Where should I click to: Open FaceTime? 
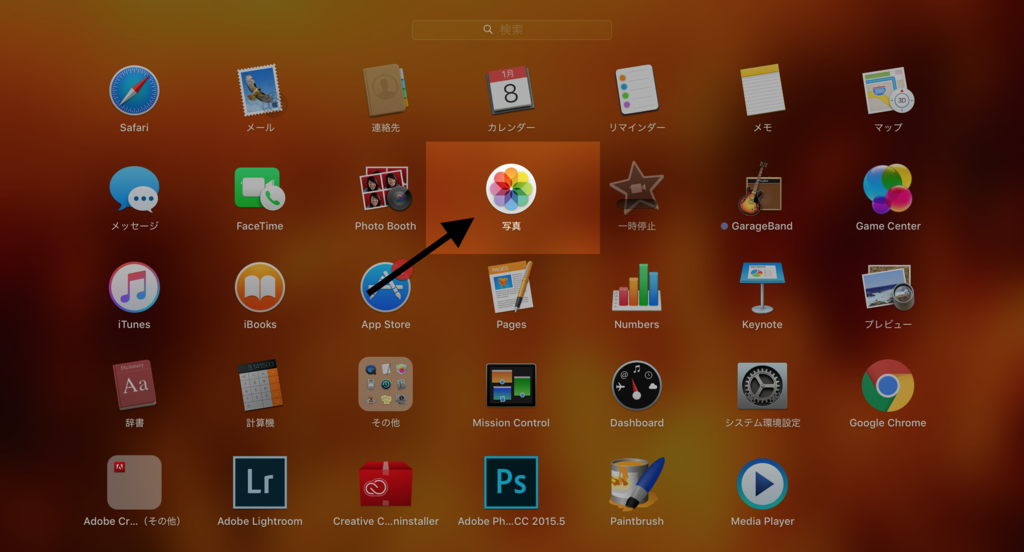(260, 189)
